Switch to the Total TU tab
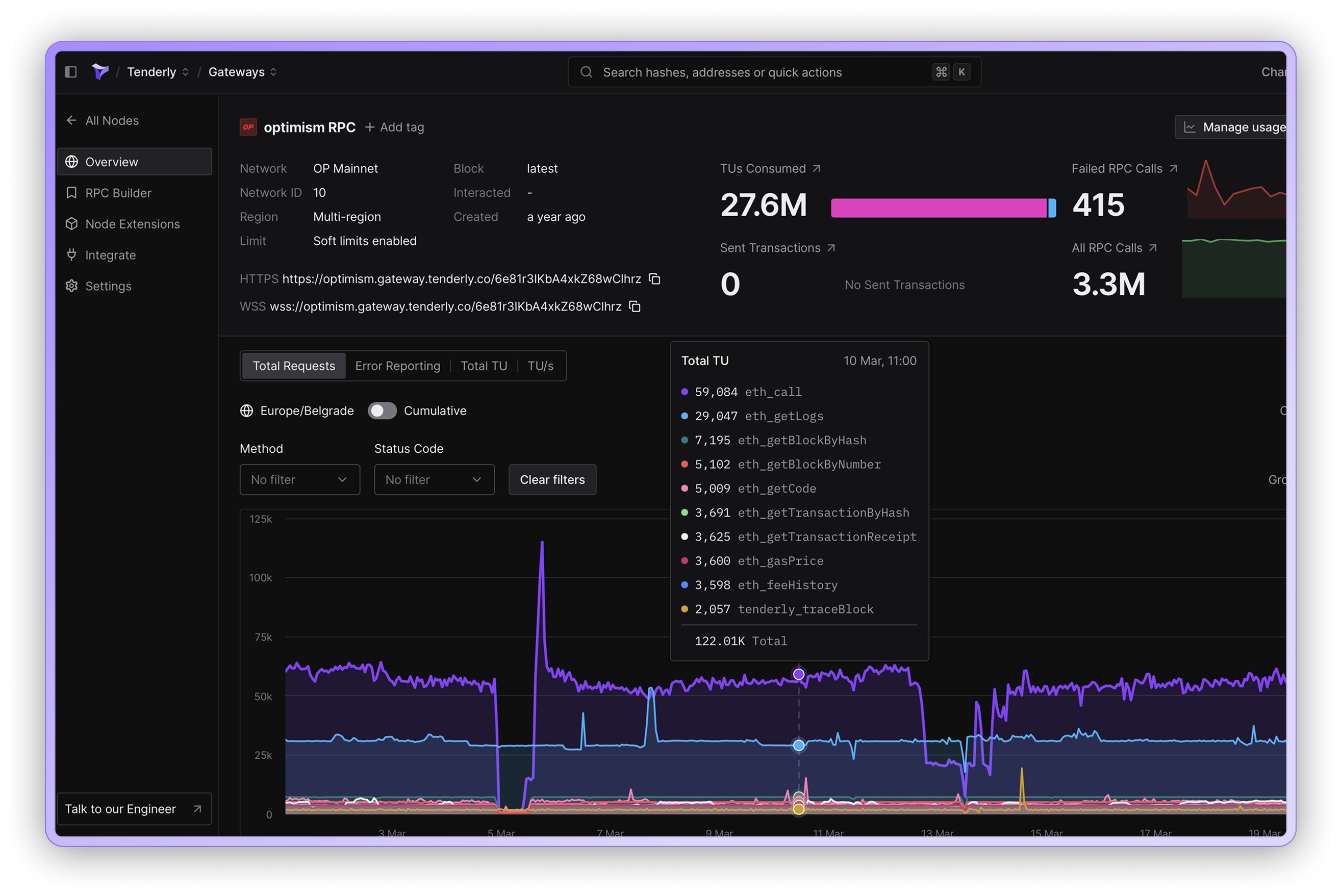1342x896 pixels. [484, 366]
